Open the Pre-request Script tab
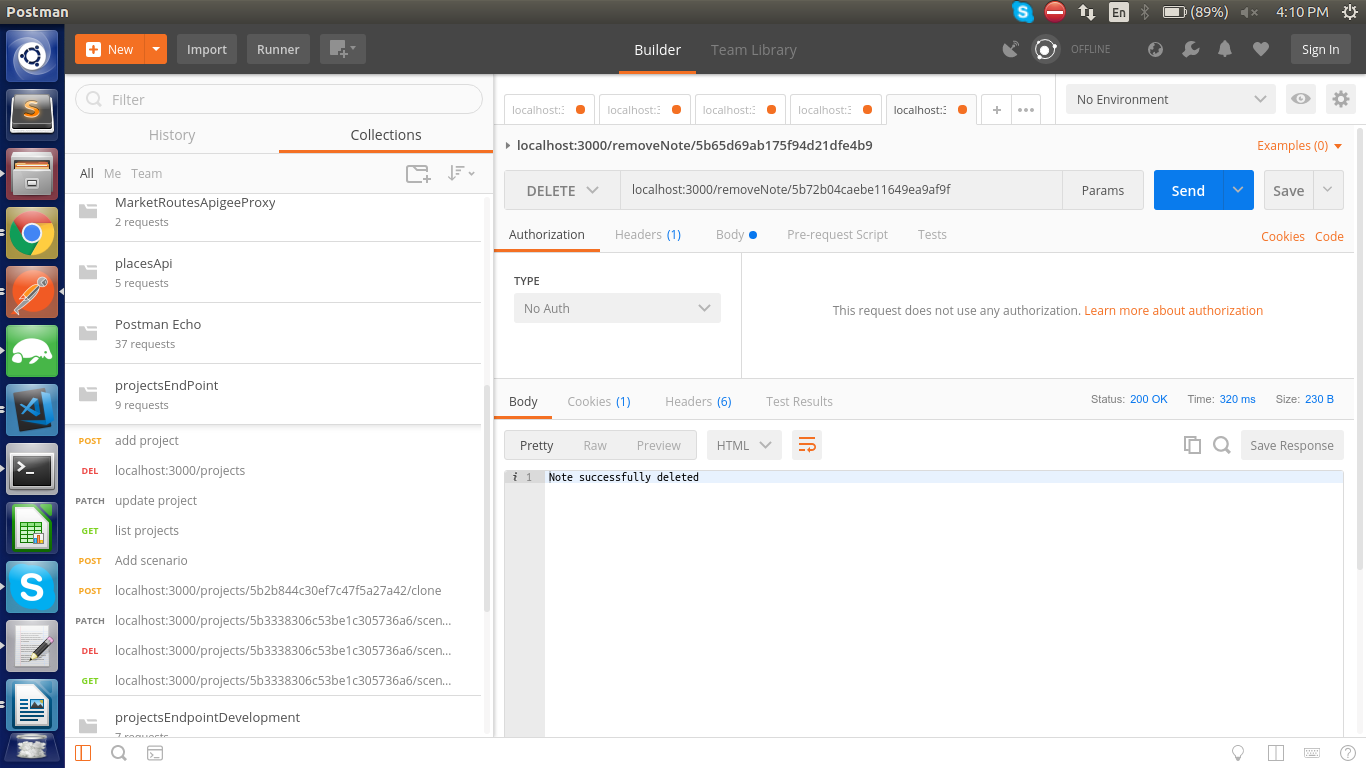Viewport: 1366px width, 768px height. click(837, 234)
